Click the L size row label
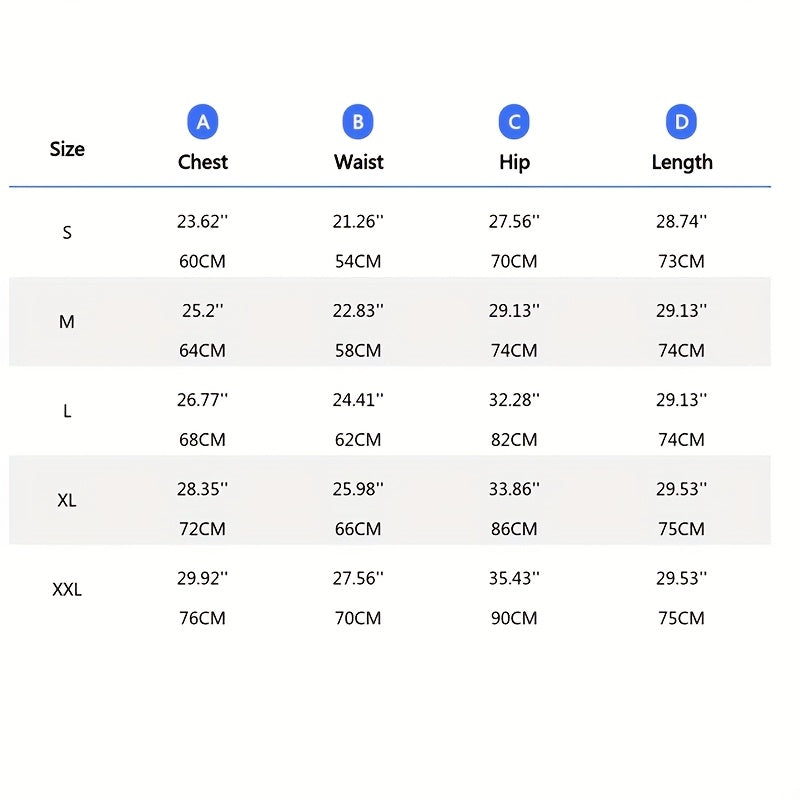The image size is (800, 800). (67, 411)
